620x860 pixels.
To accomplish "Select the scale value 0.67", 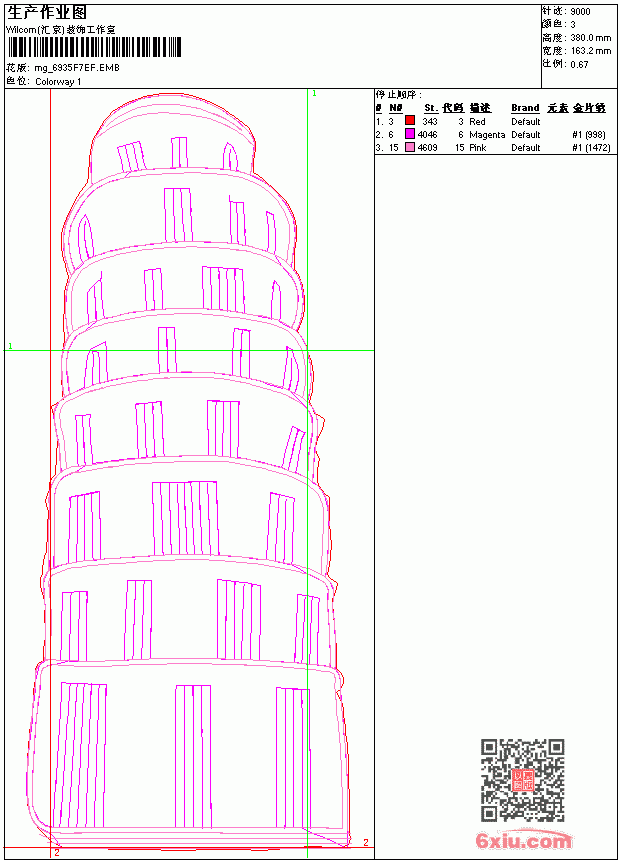I will tap(579, 64).
